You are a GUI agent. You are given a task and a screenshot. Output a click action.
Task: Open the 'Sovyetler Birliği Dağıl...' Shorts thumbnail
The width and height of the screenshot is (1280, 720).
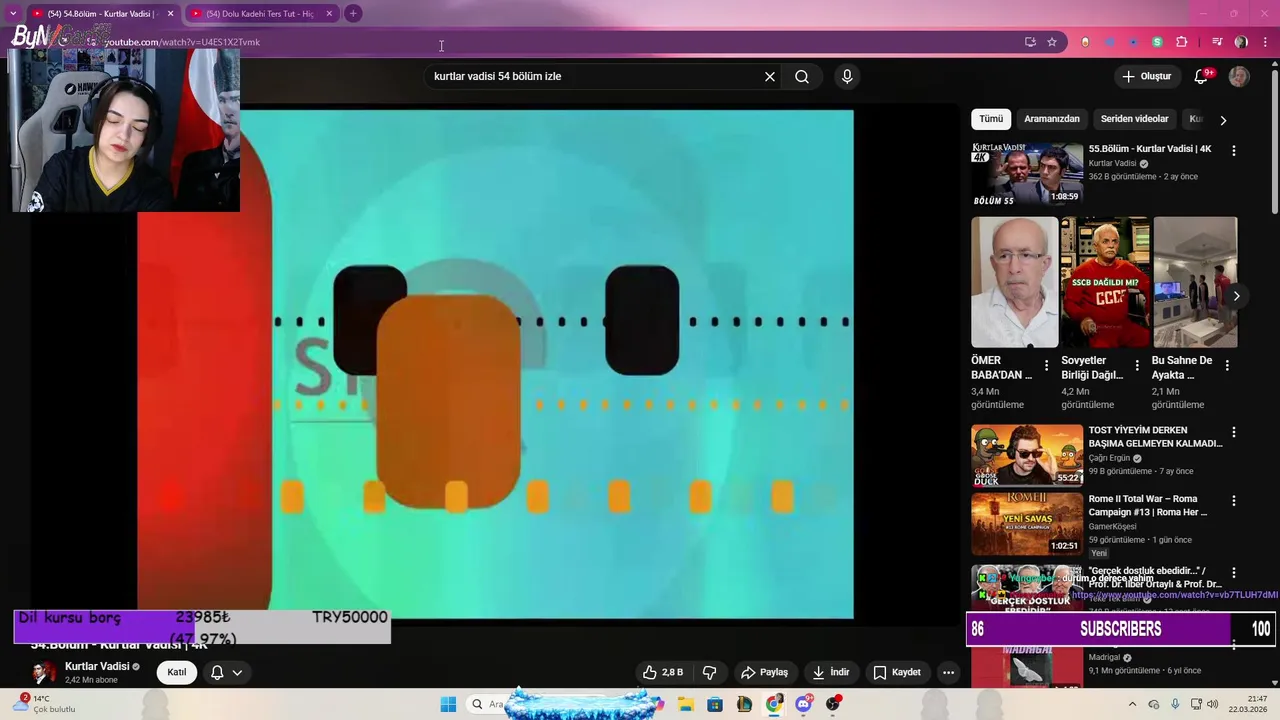click(1105, 282)
